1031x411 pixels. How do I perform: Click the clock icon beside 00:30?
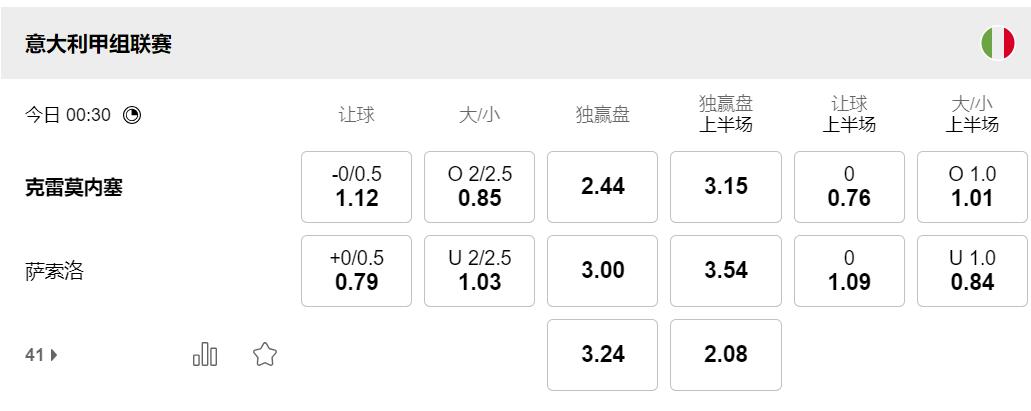tap(132, 115)
